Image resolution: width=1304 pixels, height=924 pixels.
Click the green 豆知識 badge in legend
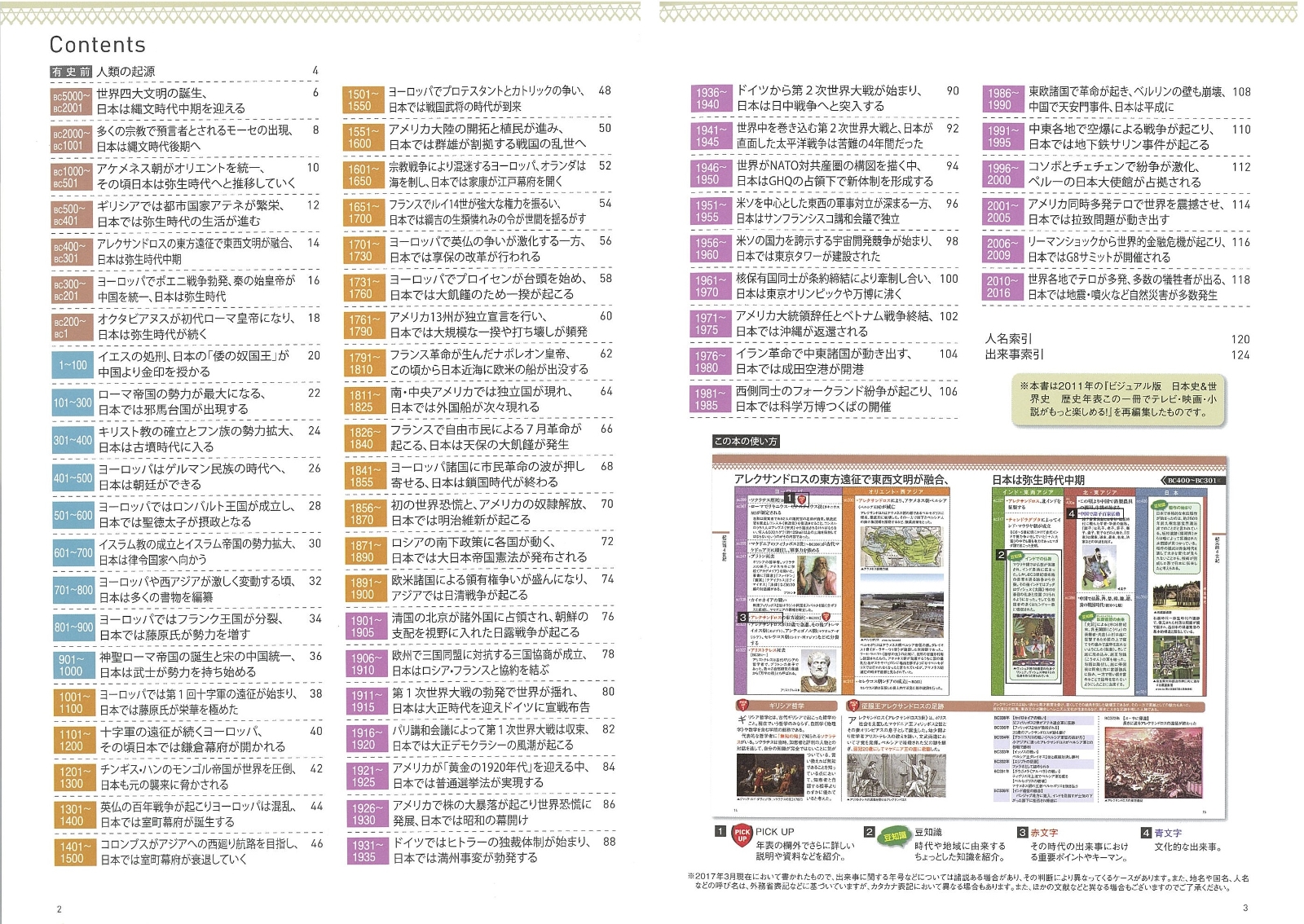(895, 835)
